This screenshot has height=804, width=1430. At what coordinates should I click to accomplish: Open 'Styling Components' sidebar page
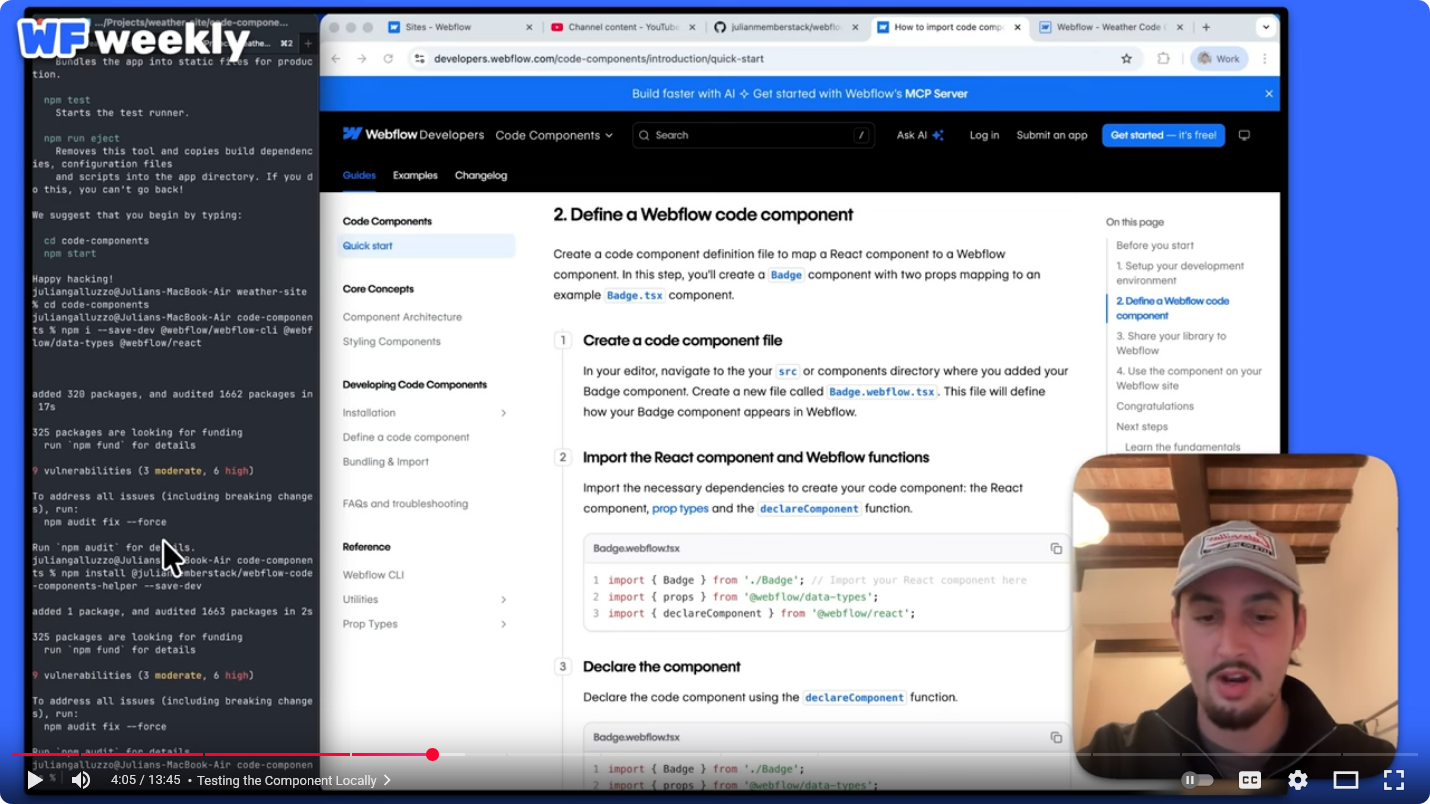(391, 342)
